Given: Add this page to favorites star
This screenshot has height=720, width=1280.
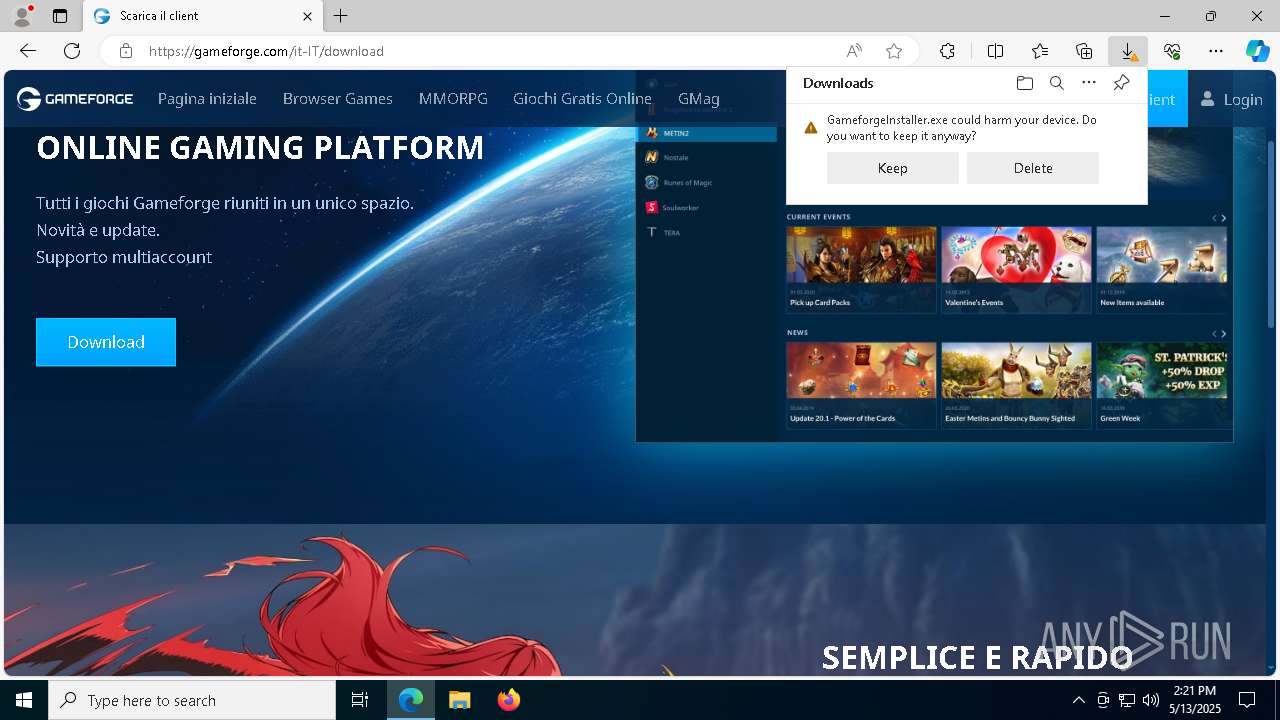Looking at the screenshot, I should pos(894,51).
